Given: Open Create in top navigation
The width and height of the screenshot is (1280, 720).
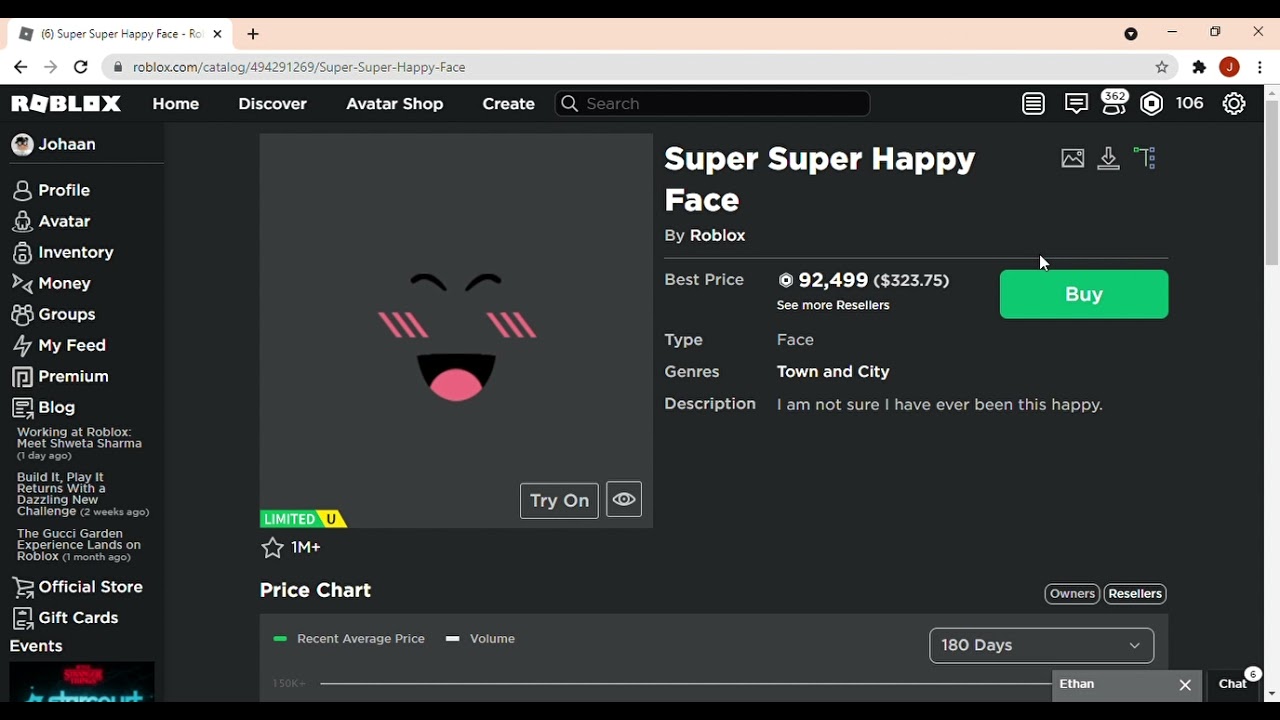Looking at the screenshot, I should tap(508, 104).
